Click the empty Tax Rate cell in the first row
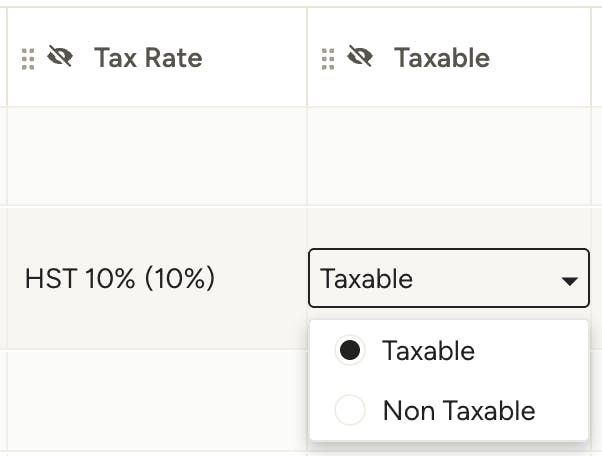Screen dimensions: 602x456 point(157,156)
